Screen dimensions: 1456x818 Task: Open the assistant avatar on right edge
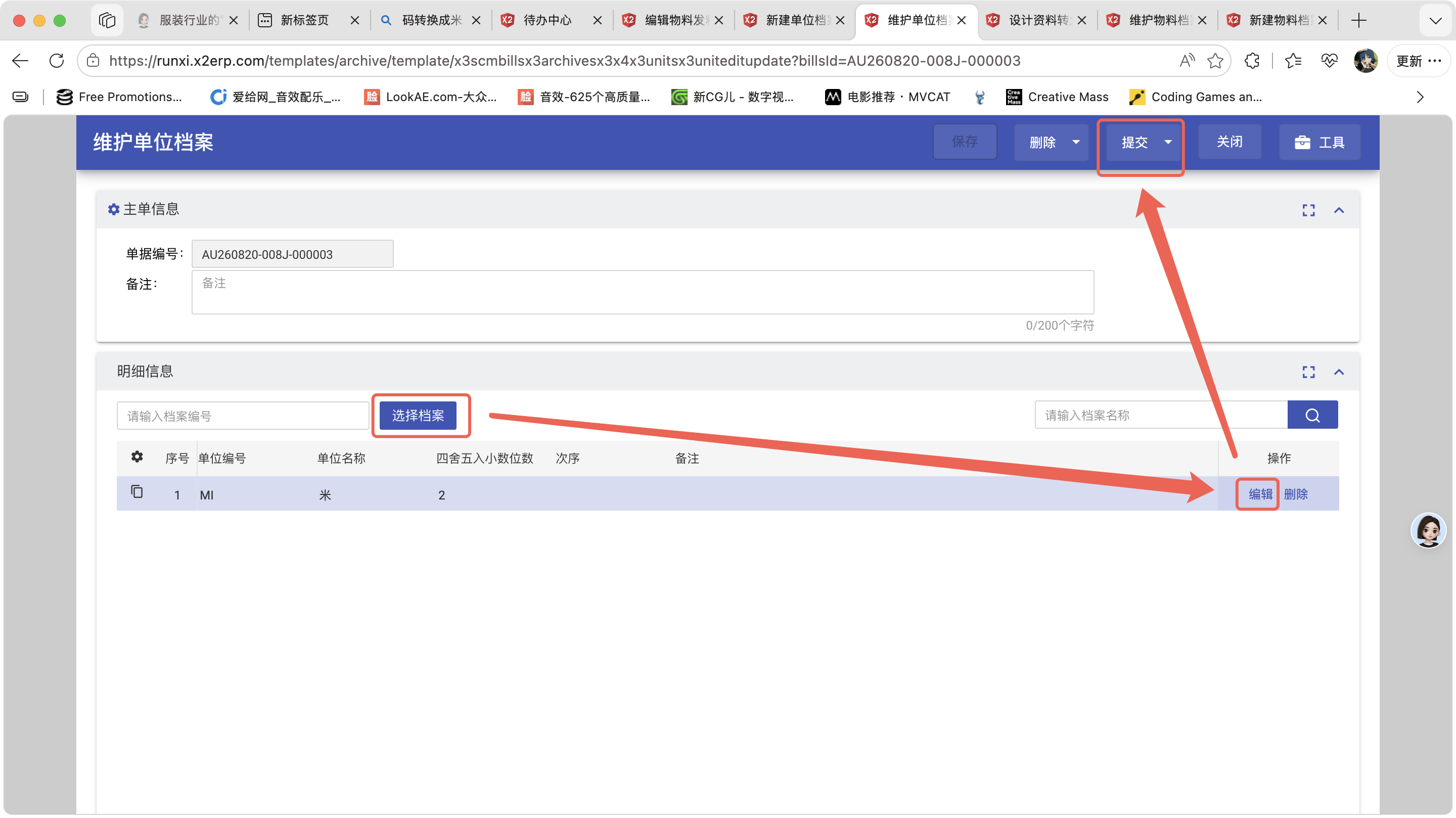(1428, 530)
